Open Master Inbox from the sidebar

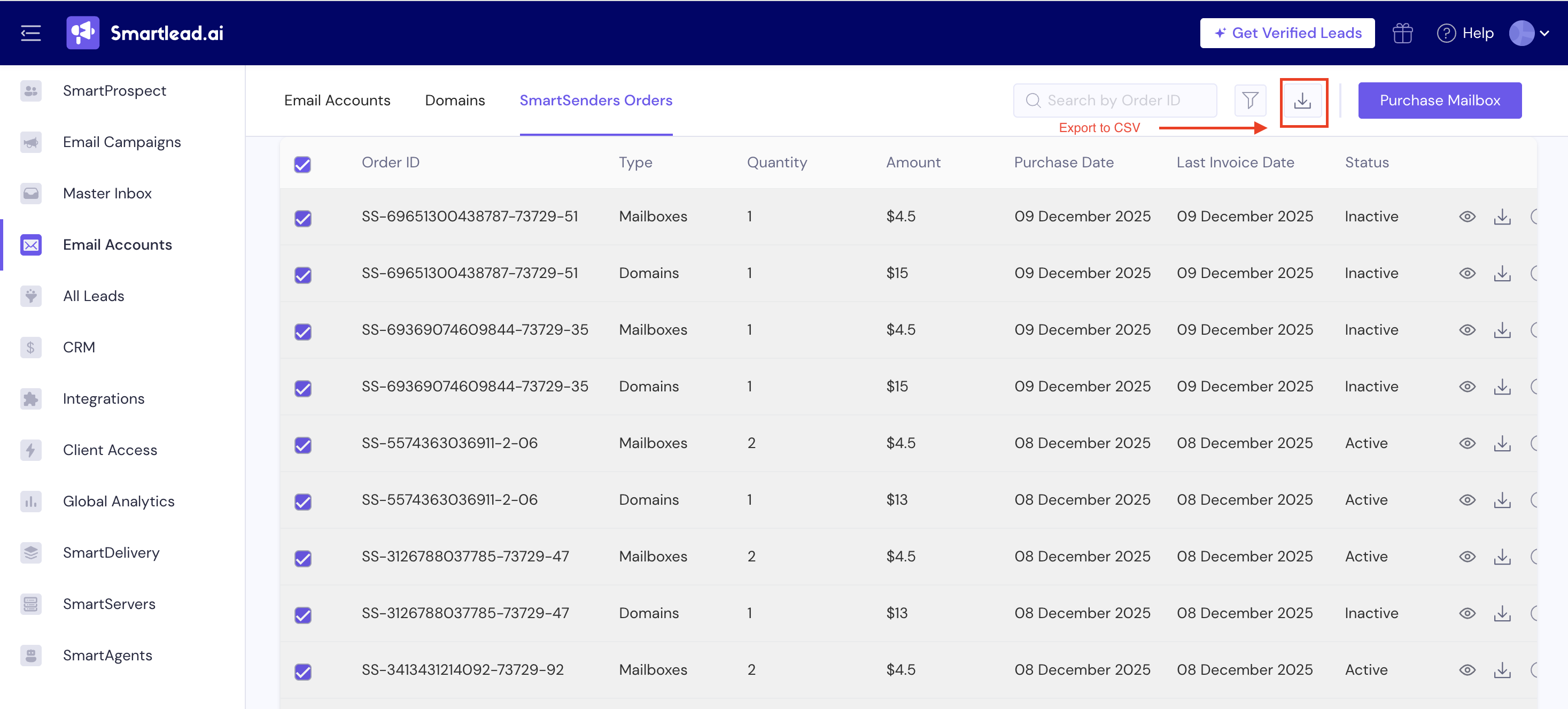[107, 193]
